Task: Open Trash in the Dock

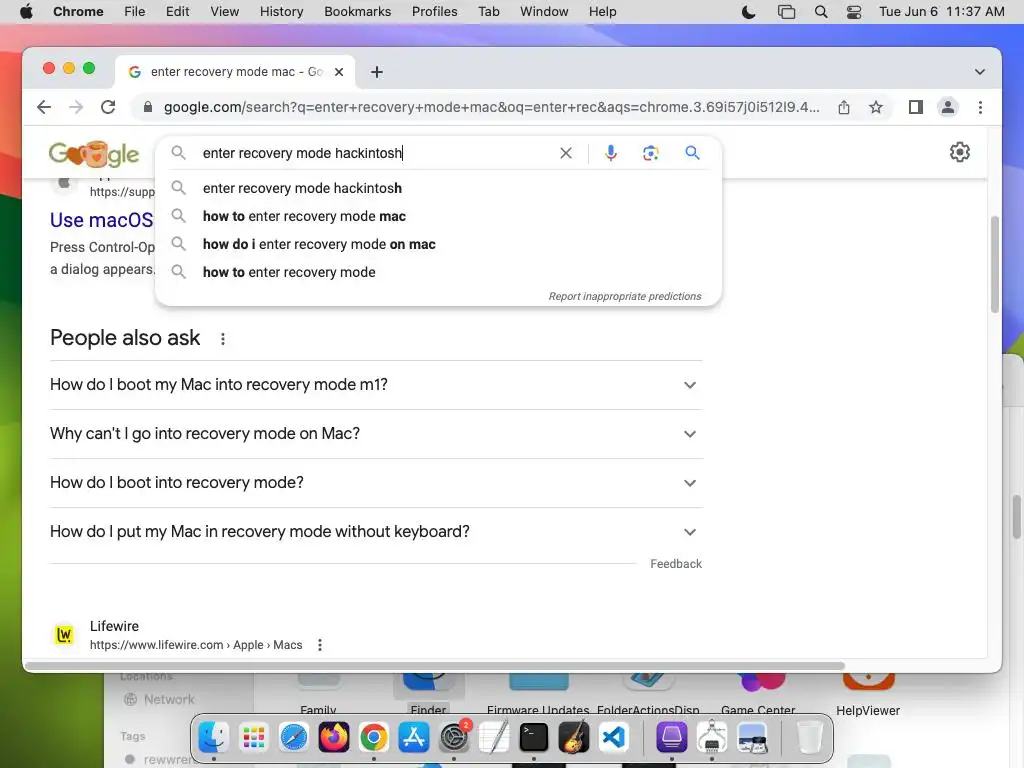Action: (810, 737)
